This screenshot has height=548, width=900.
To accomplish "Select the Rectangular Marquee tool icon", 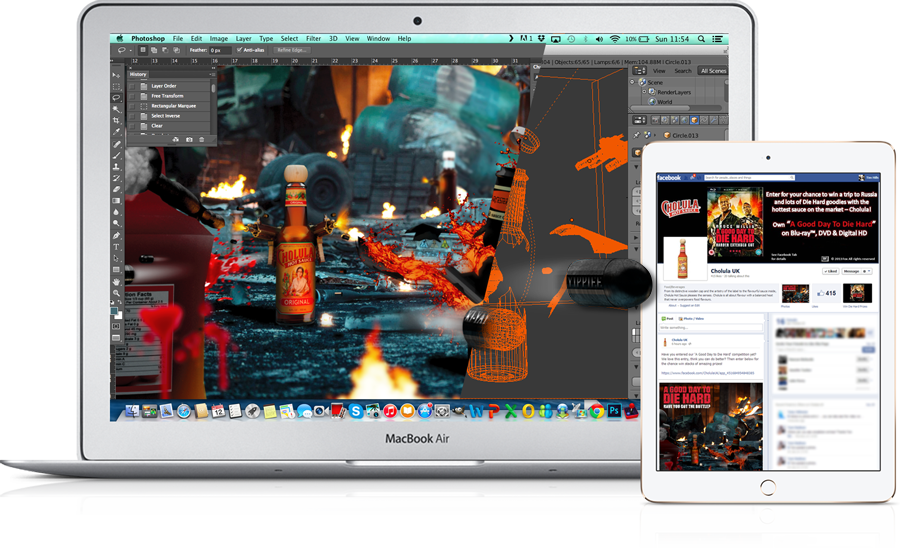I will (x=117, y=87).
